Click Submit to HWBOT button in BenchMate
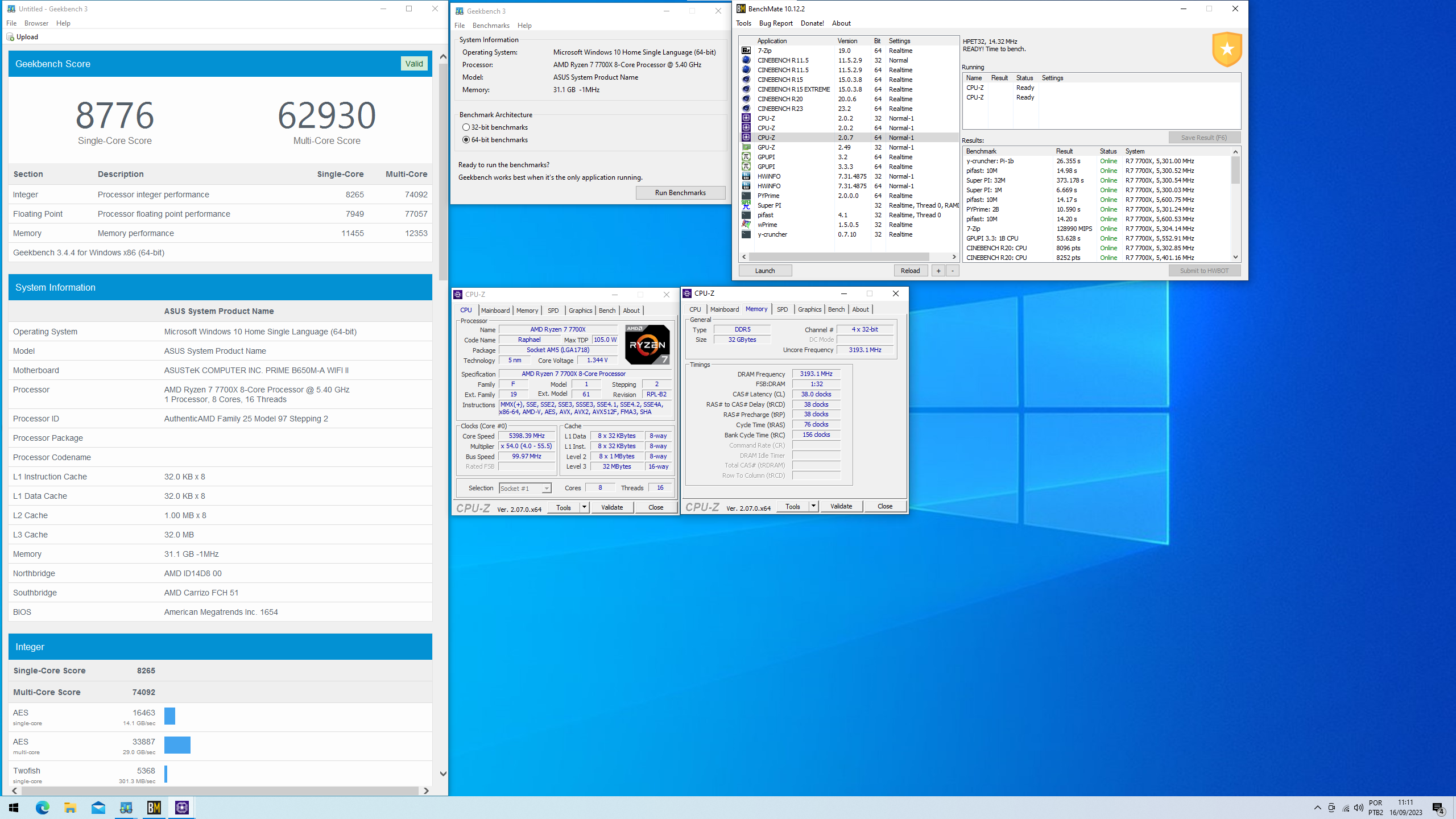Image resolution: width=1456 pixels, height=819 pixels. coord(1204,271)
